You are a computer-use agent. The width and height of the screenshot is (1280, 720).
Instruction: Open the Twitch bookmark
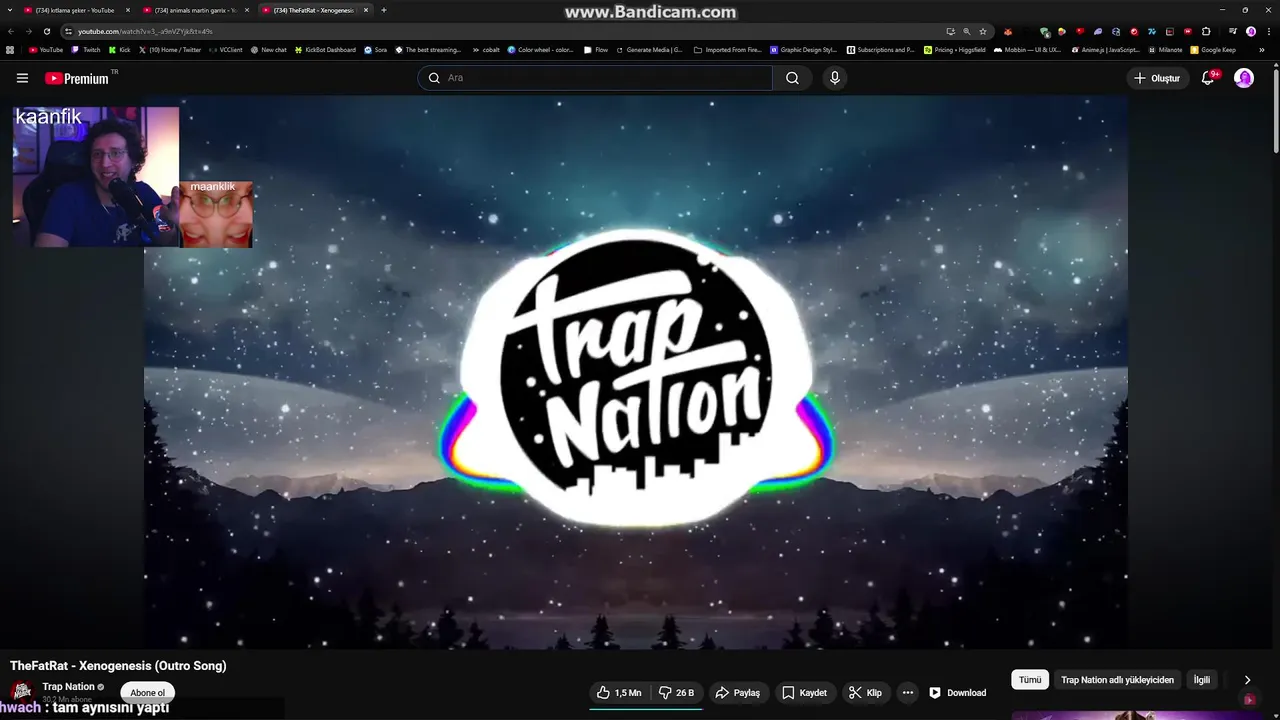coord(86,49)
